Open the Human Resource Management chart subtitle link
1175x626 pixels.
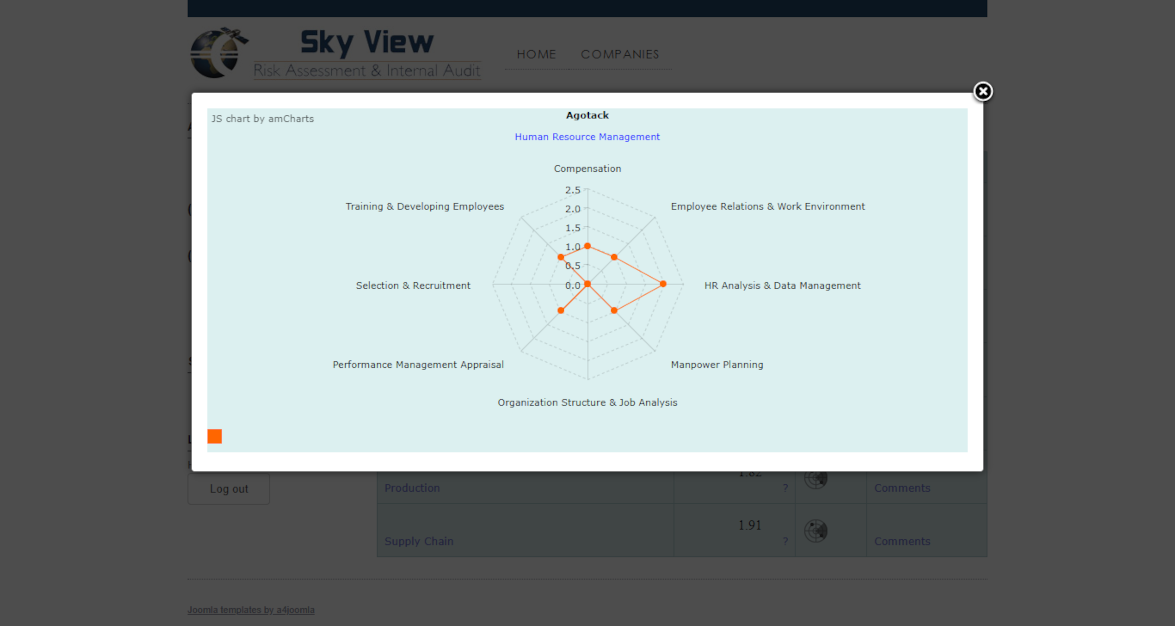[x=587, y=137]
